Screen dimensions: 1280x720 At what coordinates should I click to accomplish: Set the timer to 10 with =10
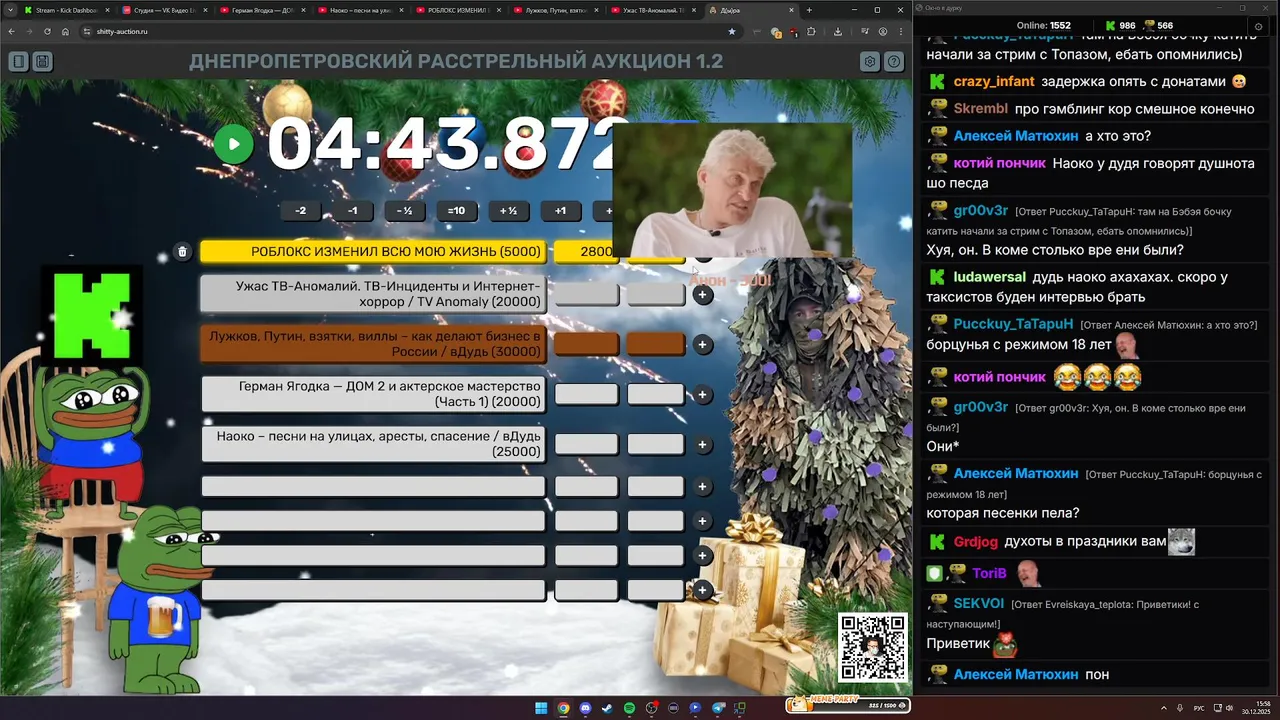[456, 211]
